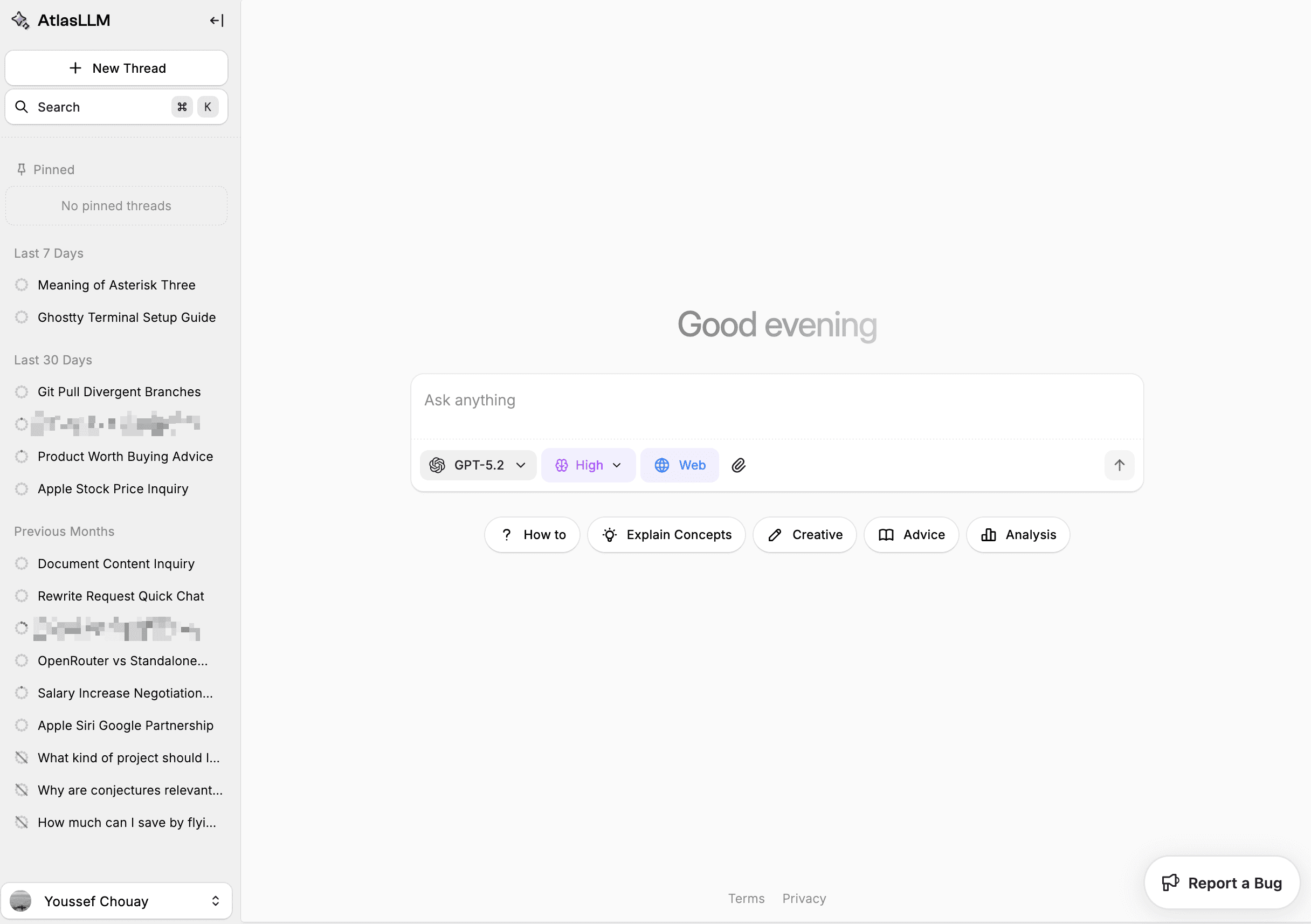The height and width of the screenshot is (924, 1311).
Task: Click the circle icon next to Product Worth Buying Advice
Action: (22, 456)
